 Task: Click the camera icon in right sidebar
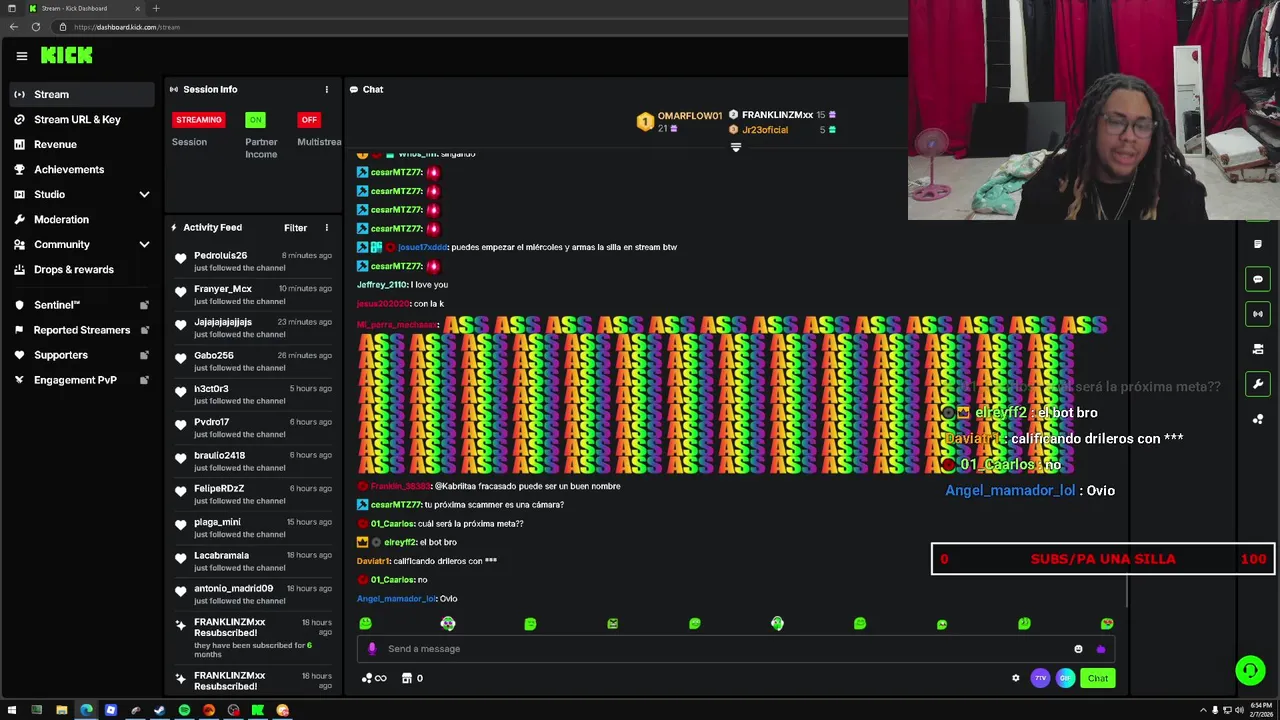coord(1258,349)
